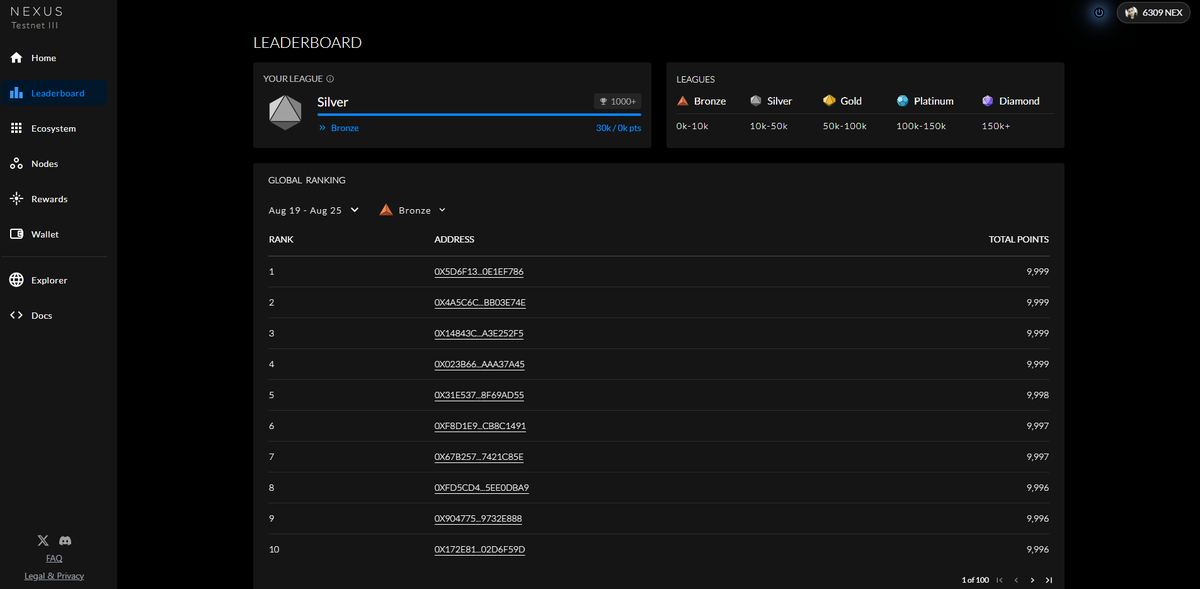The height and width of the screenshot is (589, 1200).
Task: Open address 0X31E537...8F69AD55
Action: (479, 395)
